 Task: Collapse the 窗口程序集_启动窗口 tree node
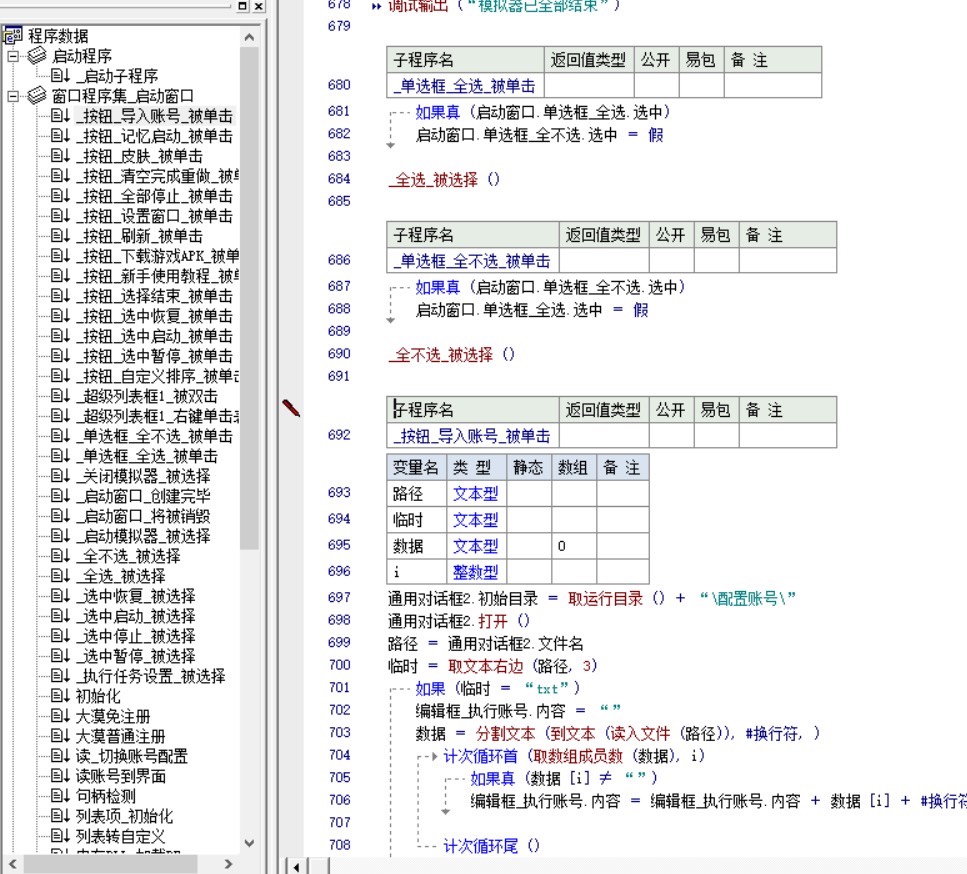[13, 96]
